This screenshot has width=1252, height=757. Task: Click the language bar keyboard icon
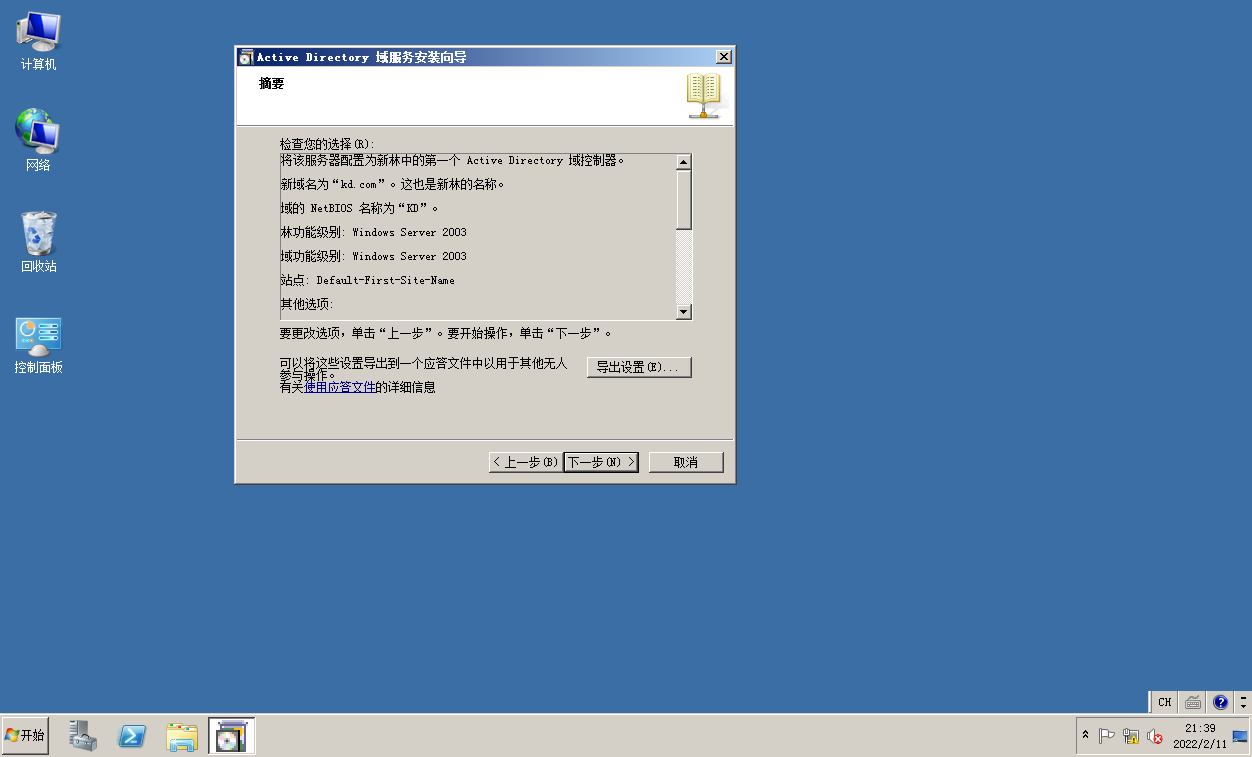coord(1193,702)
